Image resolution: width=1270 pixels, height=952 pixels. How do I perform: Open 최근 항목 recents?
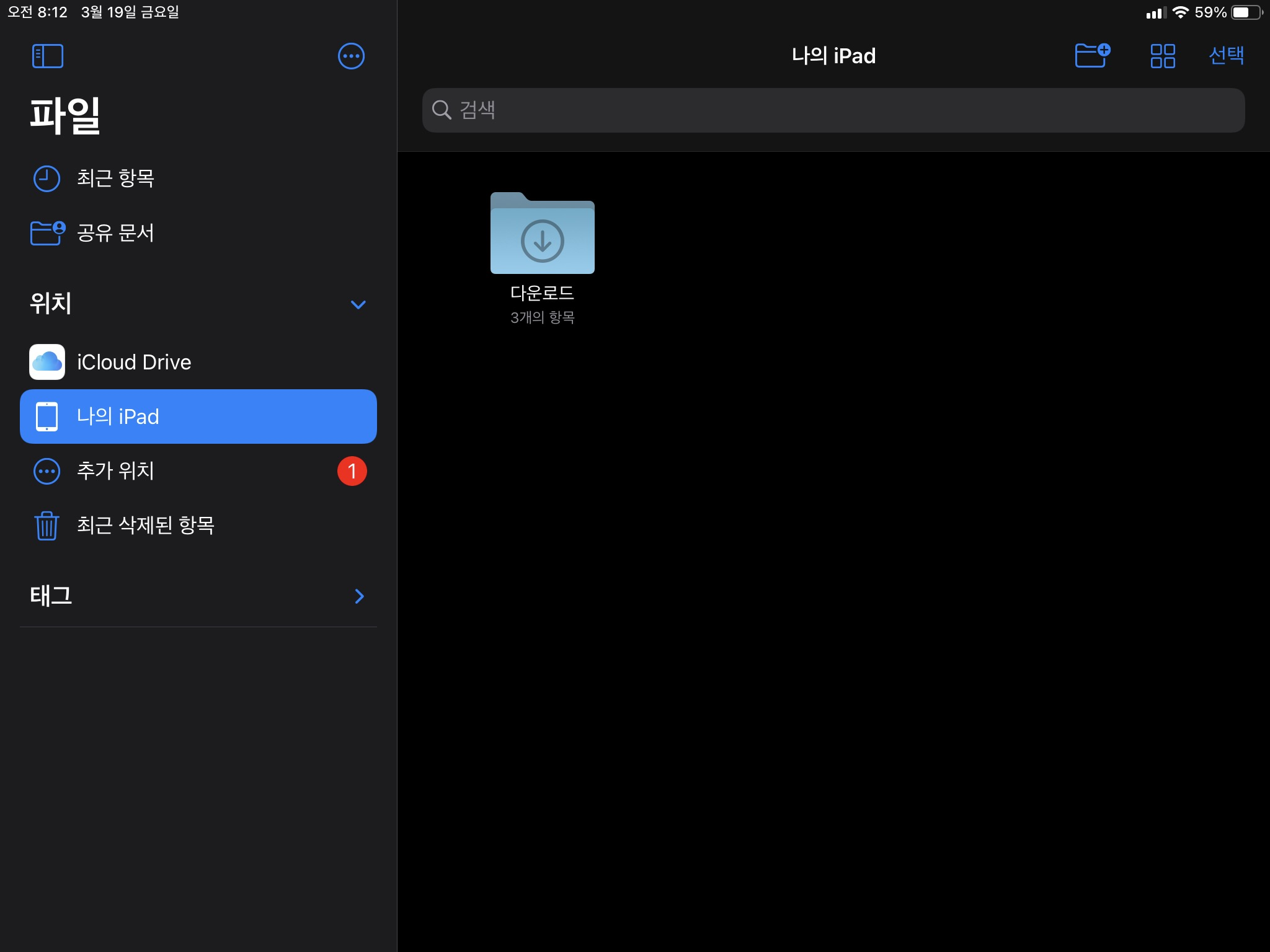tap(115, 178)
